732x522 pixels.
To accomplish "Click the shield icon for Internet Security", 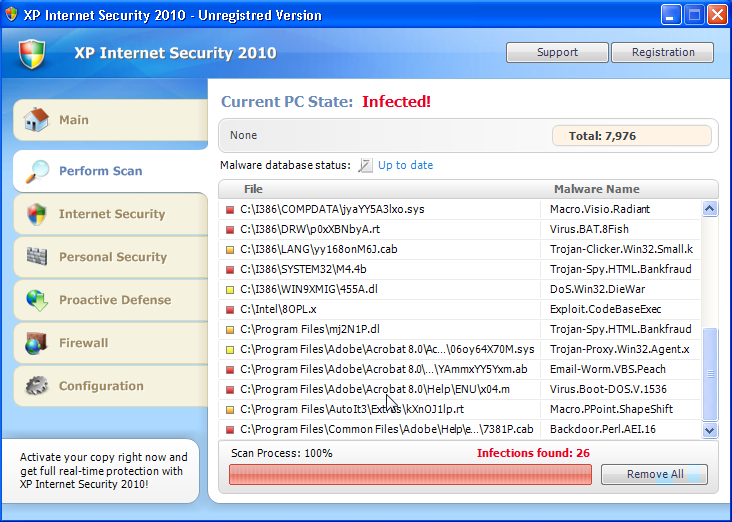I will pyautogui.click(x=37, y=214).
